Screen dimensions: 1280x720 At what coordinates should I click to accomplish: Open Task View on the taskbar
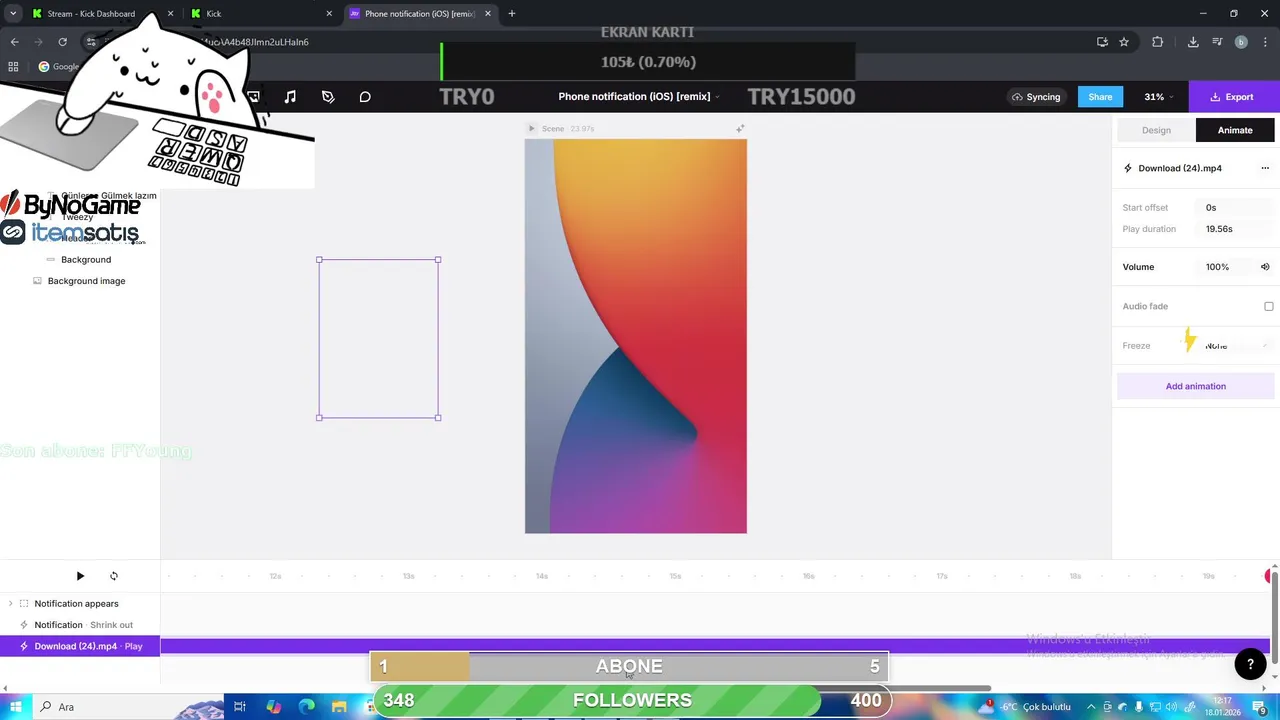(240, 707)
